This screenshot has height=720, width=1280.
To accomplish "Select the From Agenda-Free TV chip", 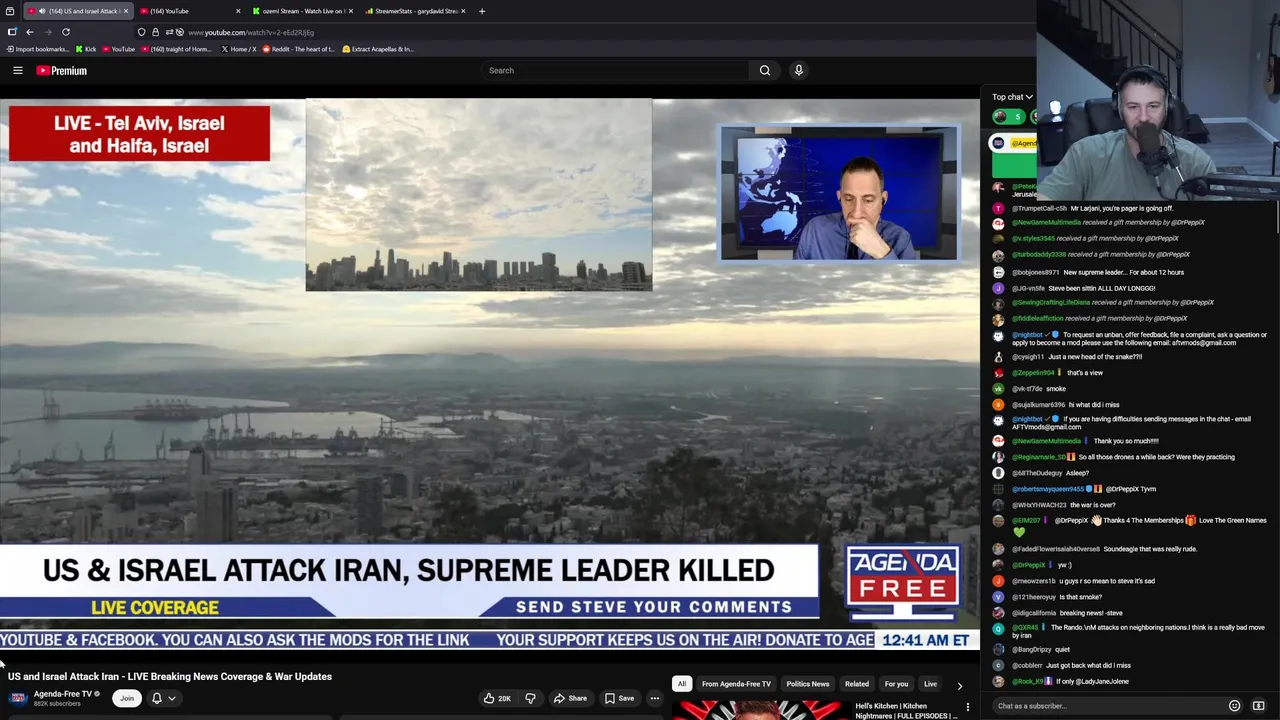I will pos(736,684).
